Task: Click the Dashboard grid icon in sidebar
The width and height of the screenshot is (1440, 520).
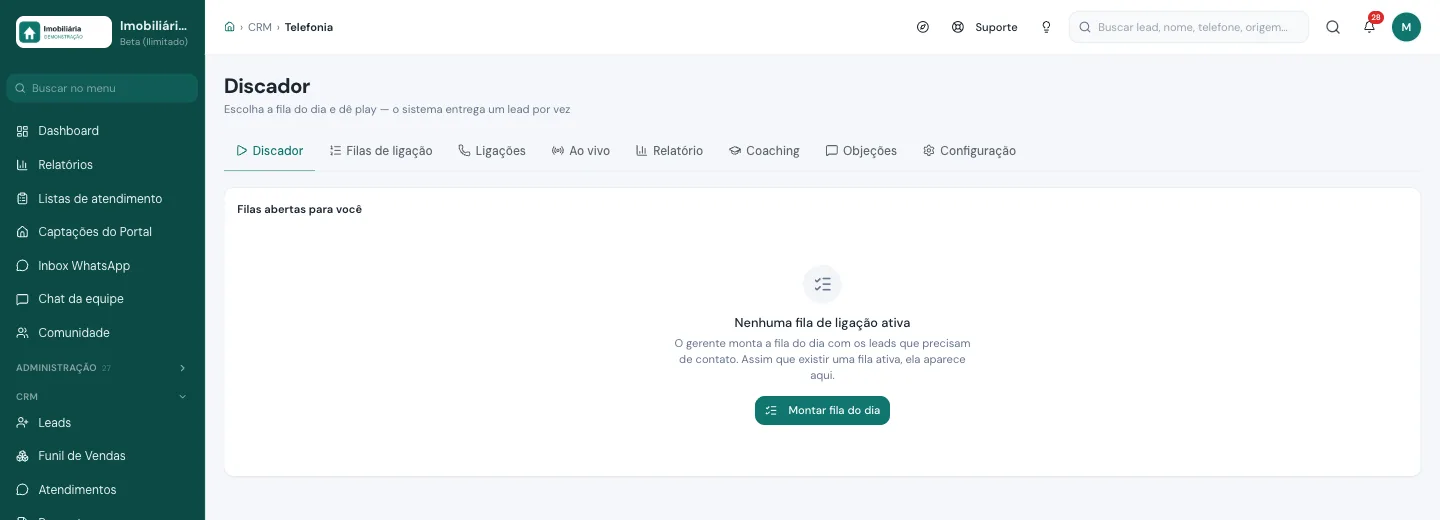Action: 22,131
